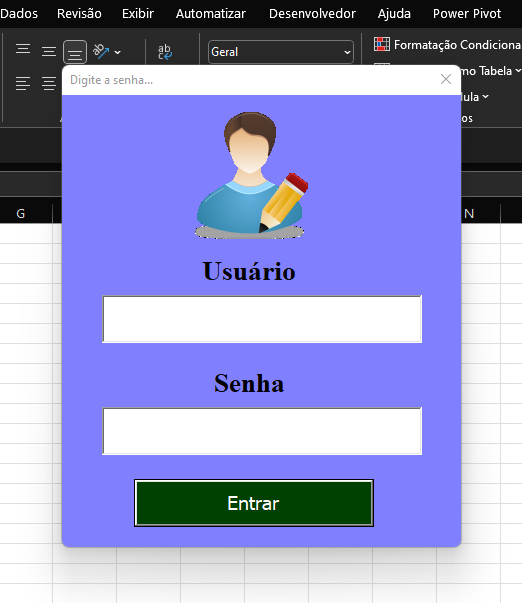The image size is (522, 603).
Task: Toggle the bottom align icon
Action: coord(75,52)
